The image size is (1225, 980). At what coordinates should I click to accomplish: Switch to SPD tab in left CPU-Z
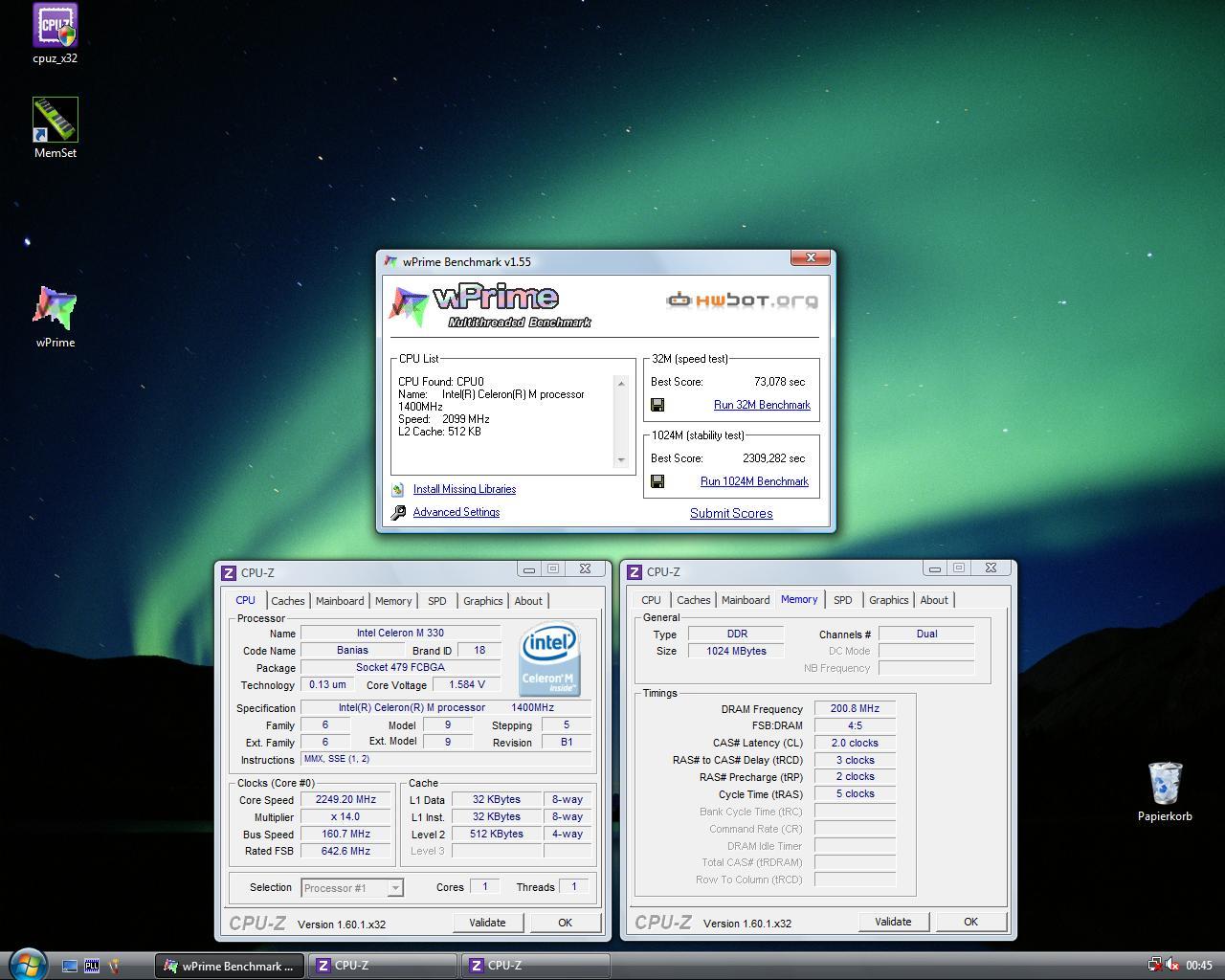pyautogui.click(x=437, y=601)
